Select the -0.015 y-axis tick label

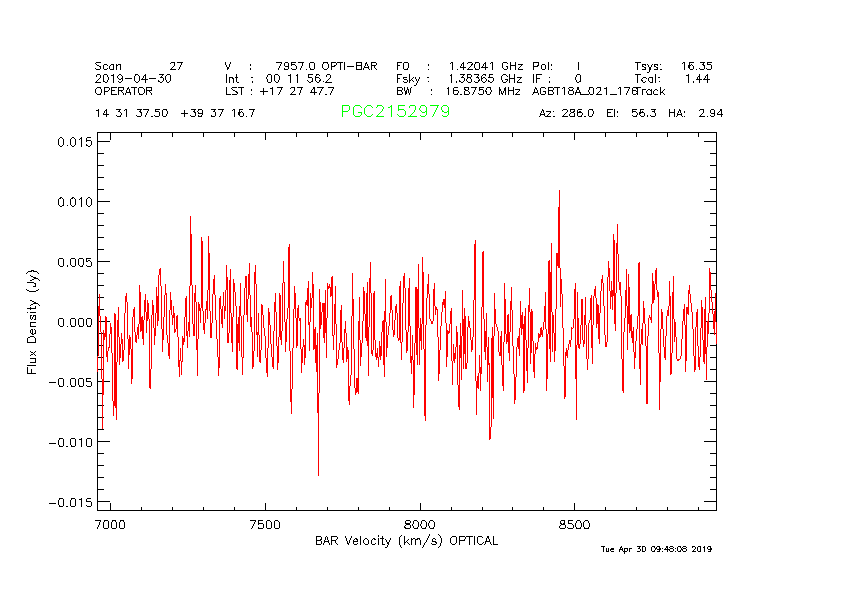click(70, 502)
